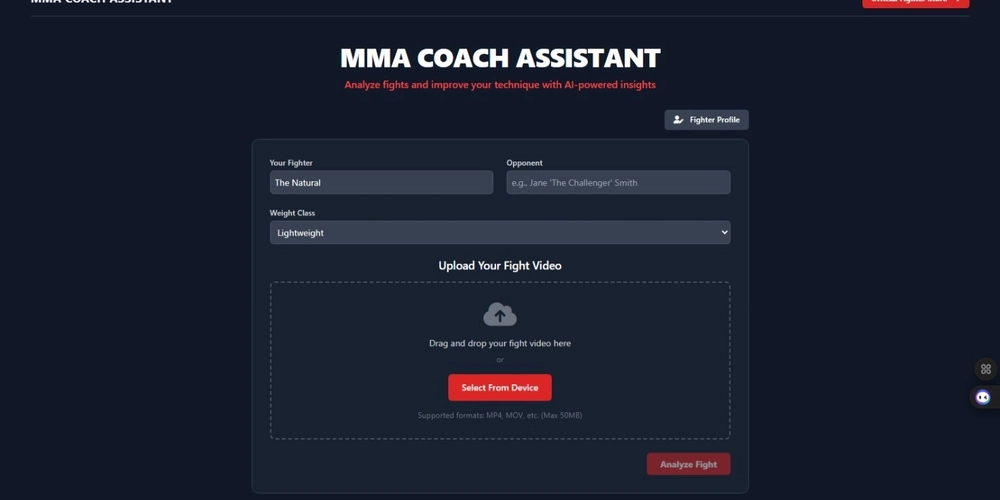Click the Analyze Fight button
The width and height of the screenshot is (1000, 500).
688,464
